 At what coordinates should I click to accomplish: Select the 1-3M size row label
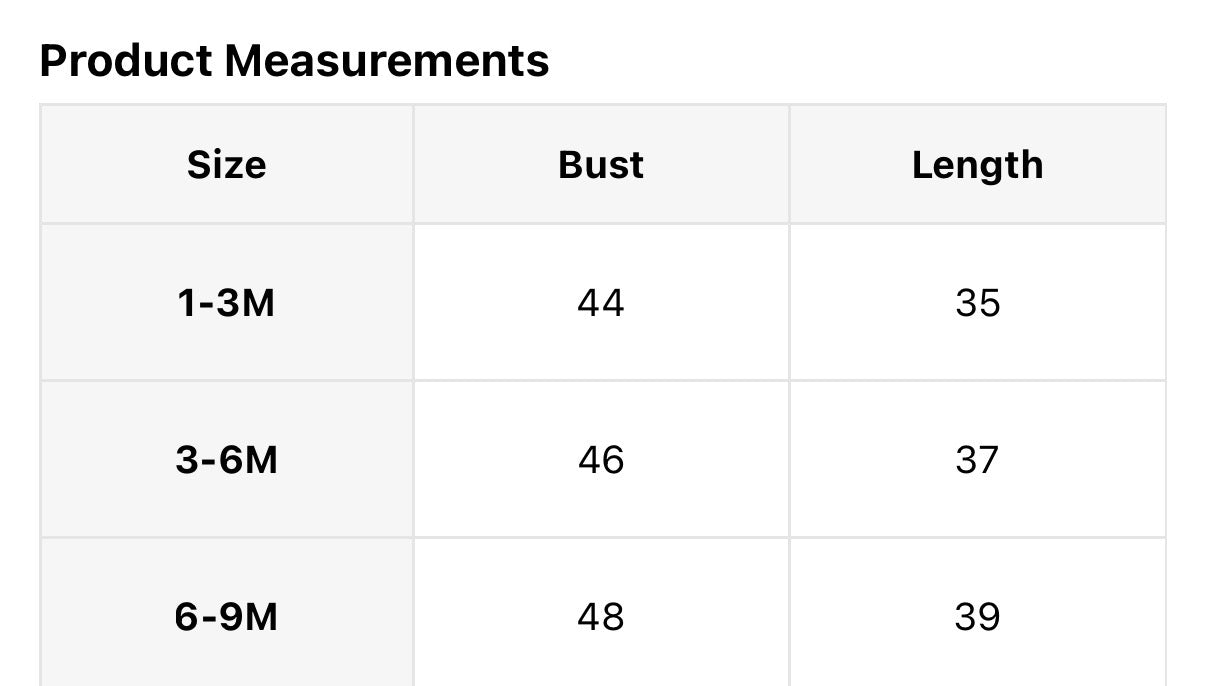[227, 302]
